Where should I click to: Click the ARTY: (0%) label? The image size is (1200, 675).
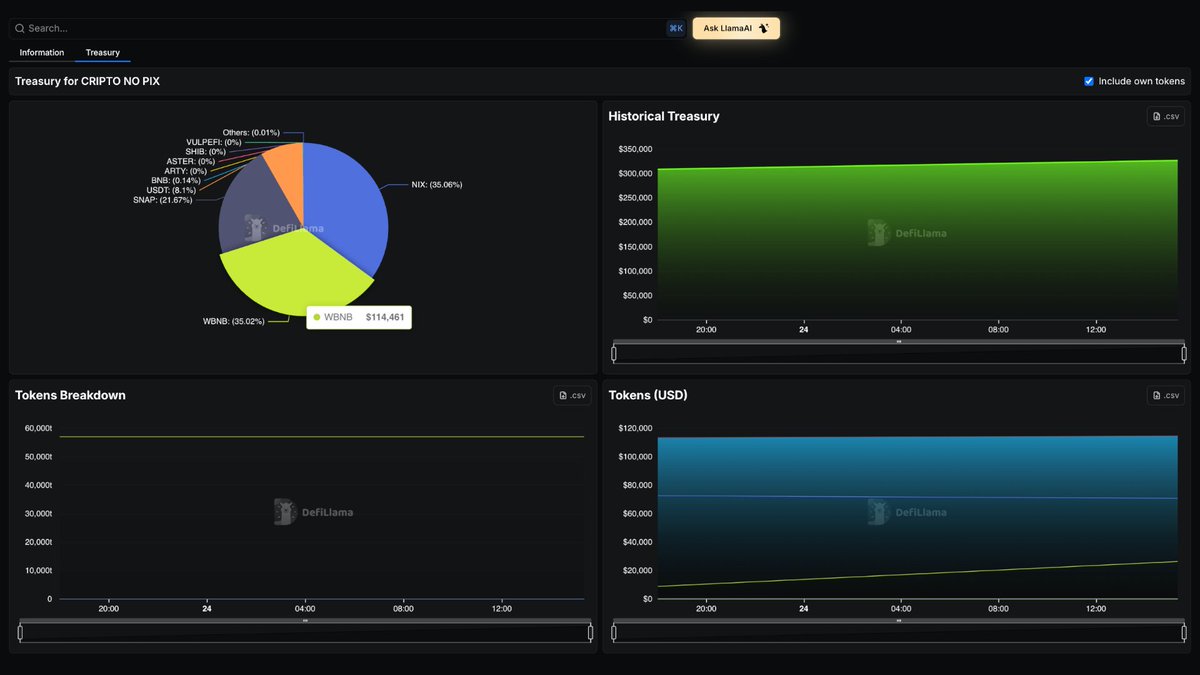[x=186, y=171]
